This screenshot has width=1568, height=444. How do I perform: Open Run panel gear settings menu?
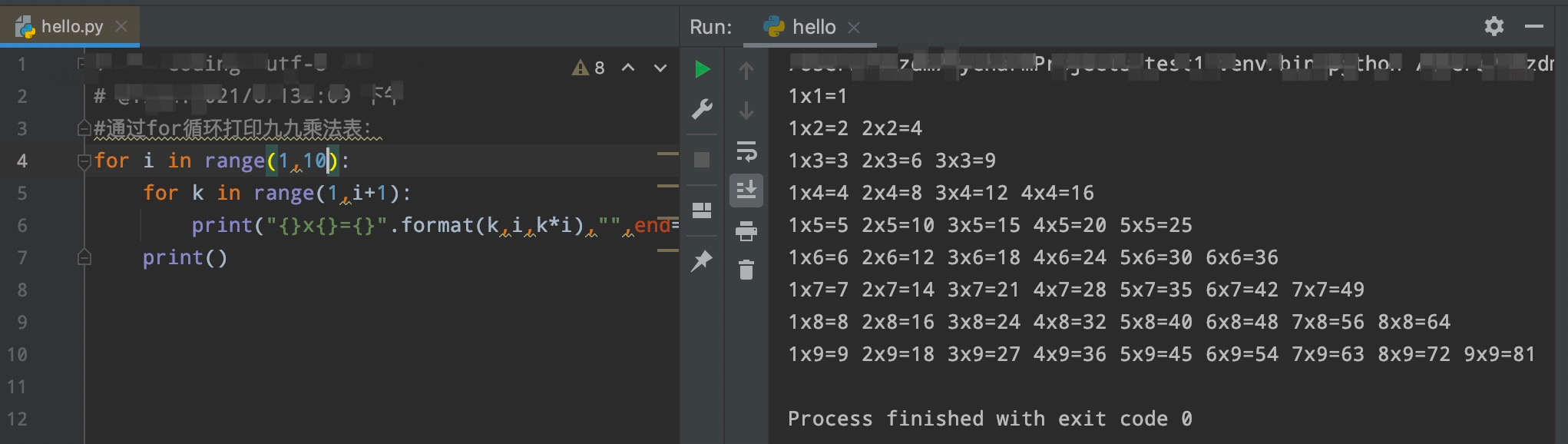pos(1494,26)
